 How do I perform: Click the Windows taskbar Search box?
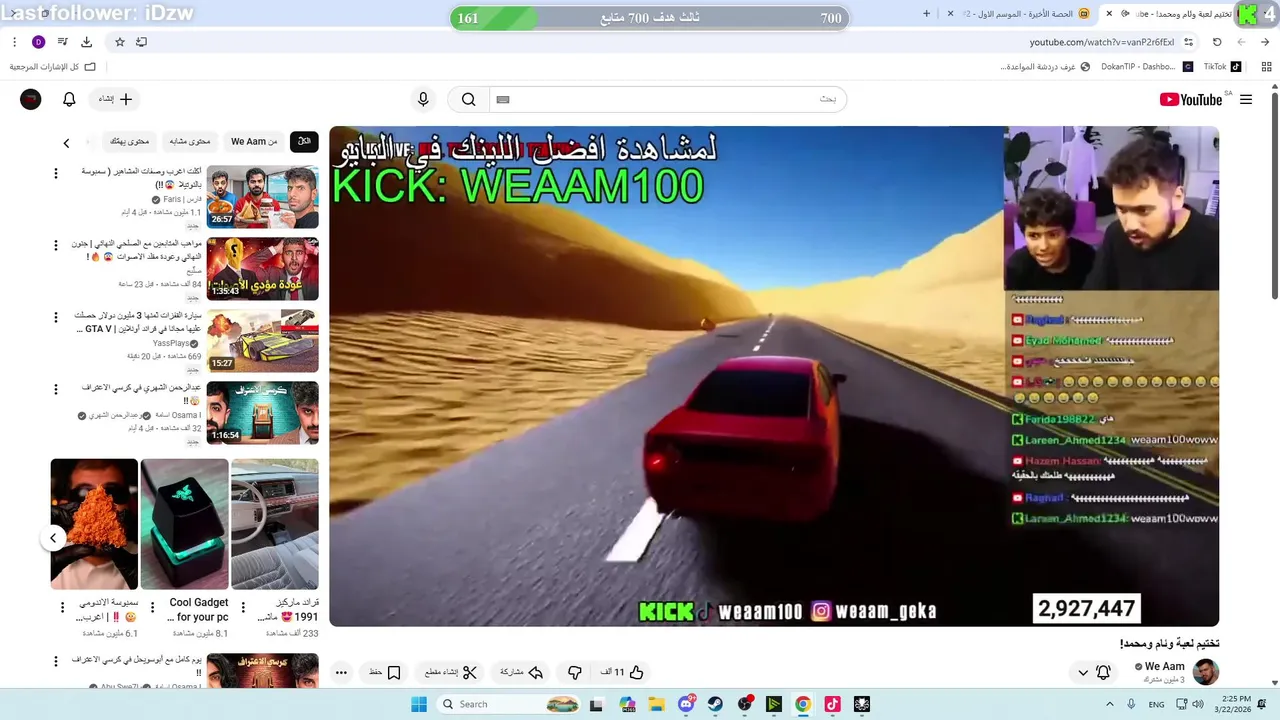(x=510, y=704)
